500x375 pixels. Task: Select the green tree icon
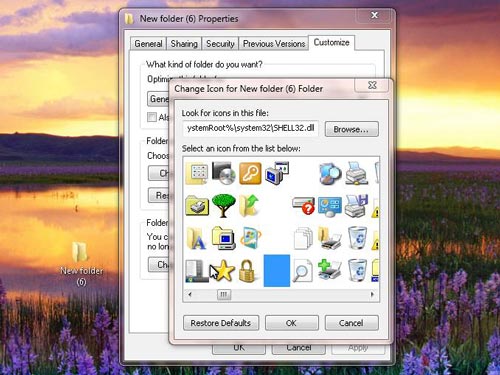pyautogui.click(x=223, y=206)
